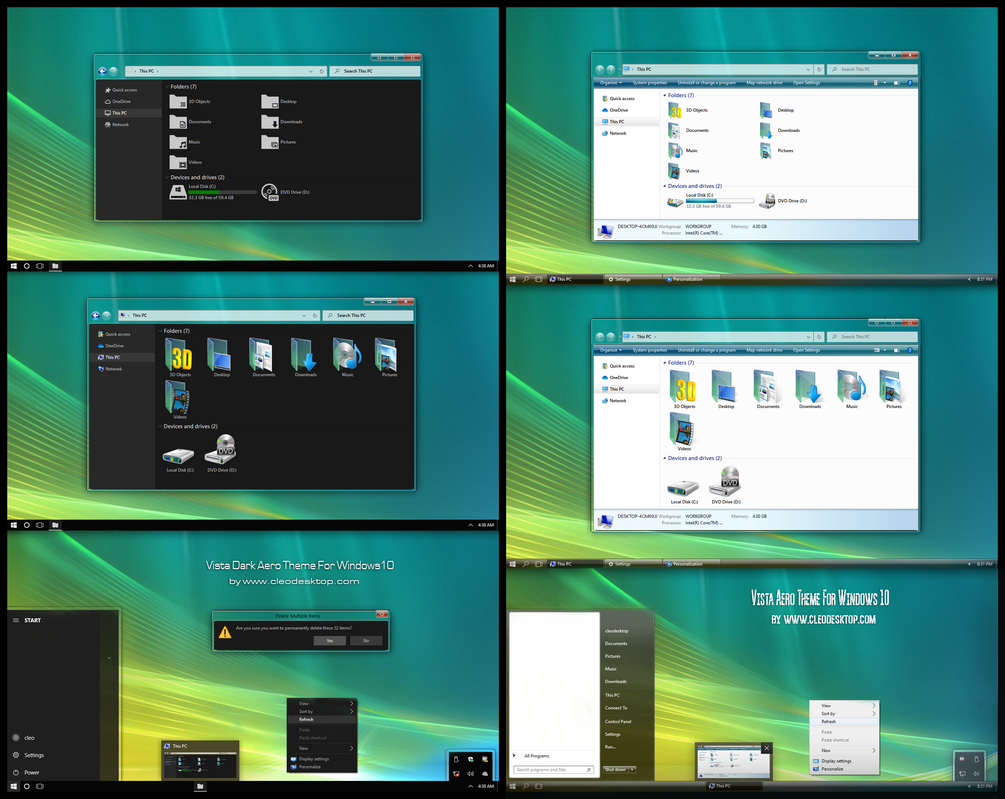This screenshot has height=799, width=1005.
Task: Open Organize dropdown in light list-view Explorer
Action: pyautogui.click(x=610, y=83)
